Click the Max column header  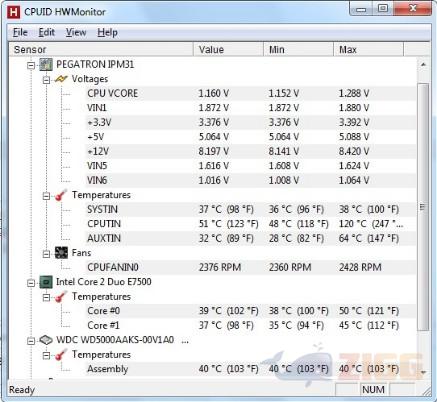tap(368, 50)
